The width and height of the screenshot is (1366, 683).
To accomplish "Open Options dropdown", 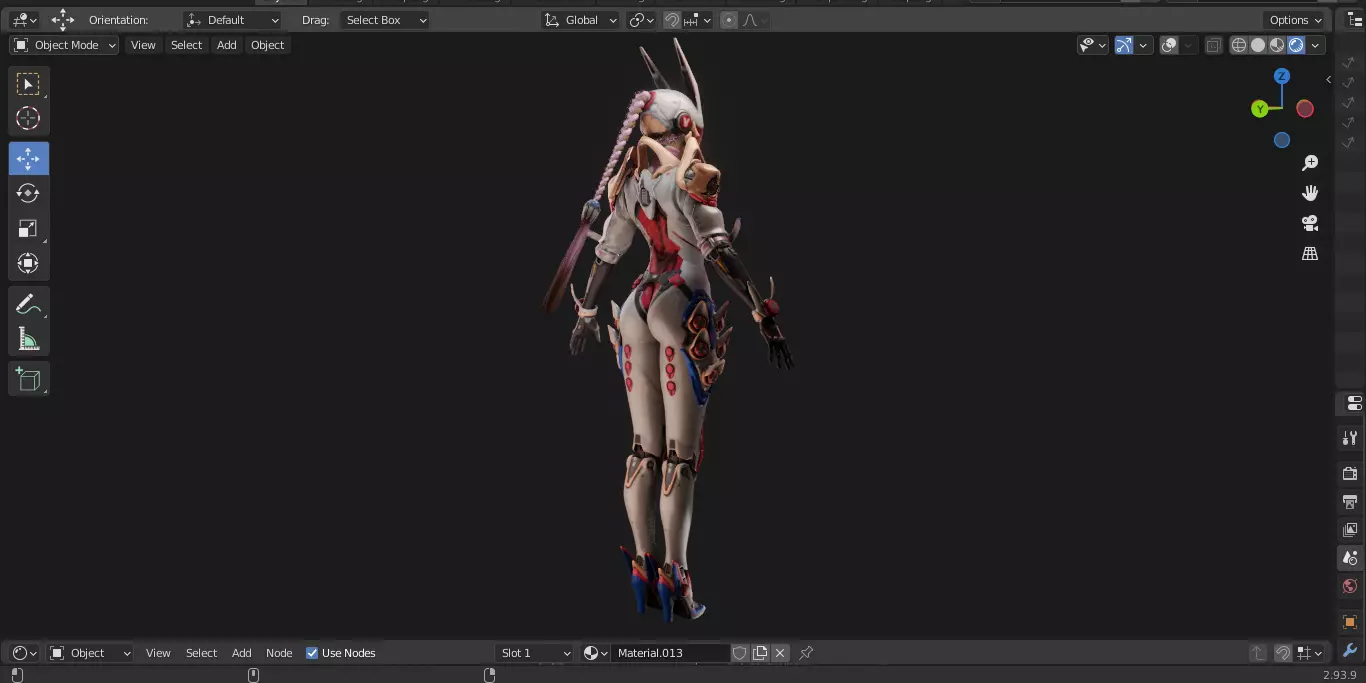I will 1295,20.
